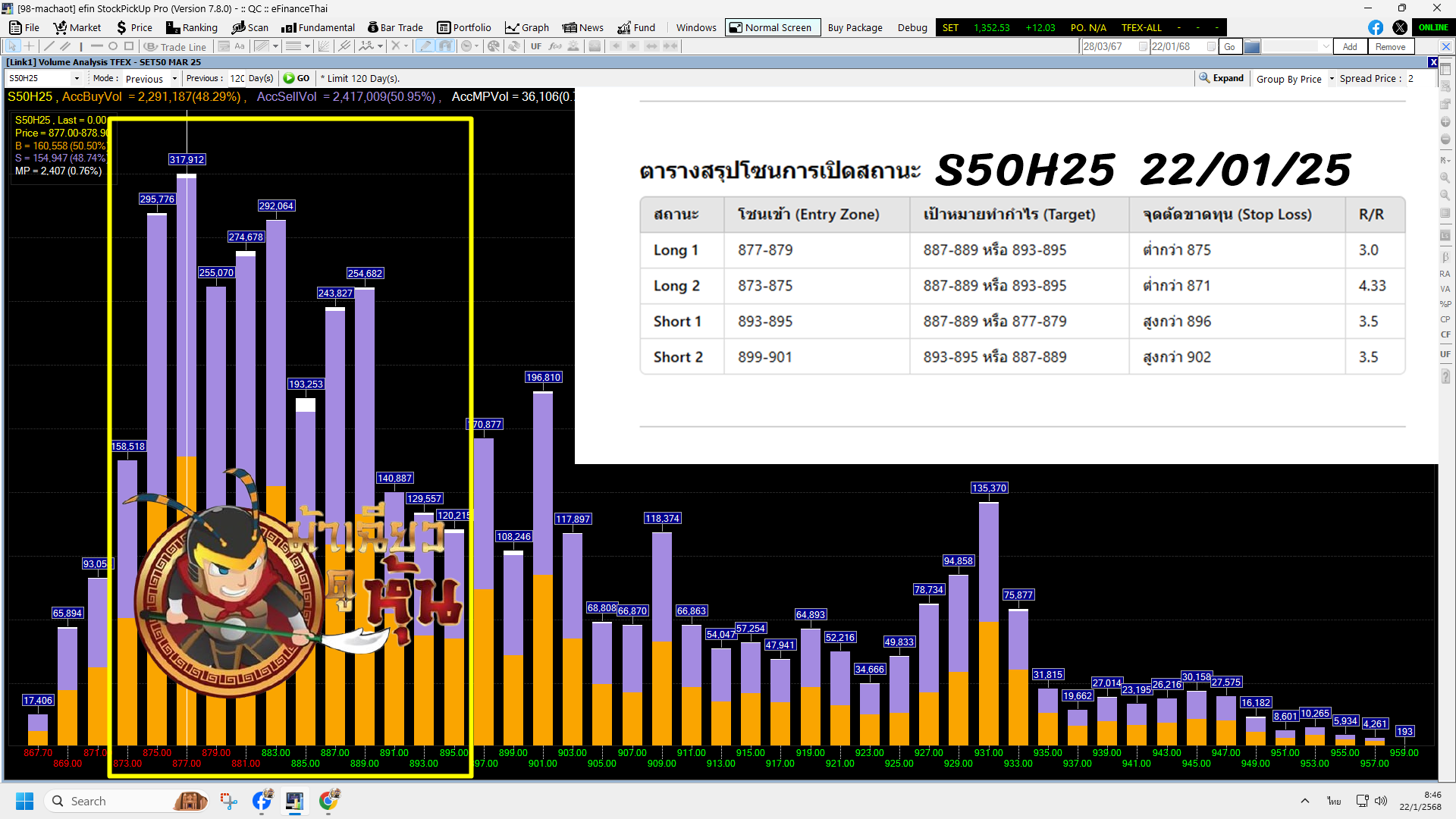The width and height of the screenshot is (1456, 819).
Task: Open the line style dropdown
Action: tap(307, 46)
